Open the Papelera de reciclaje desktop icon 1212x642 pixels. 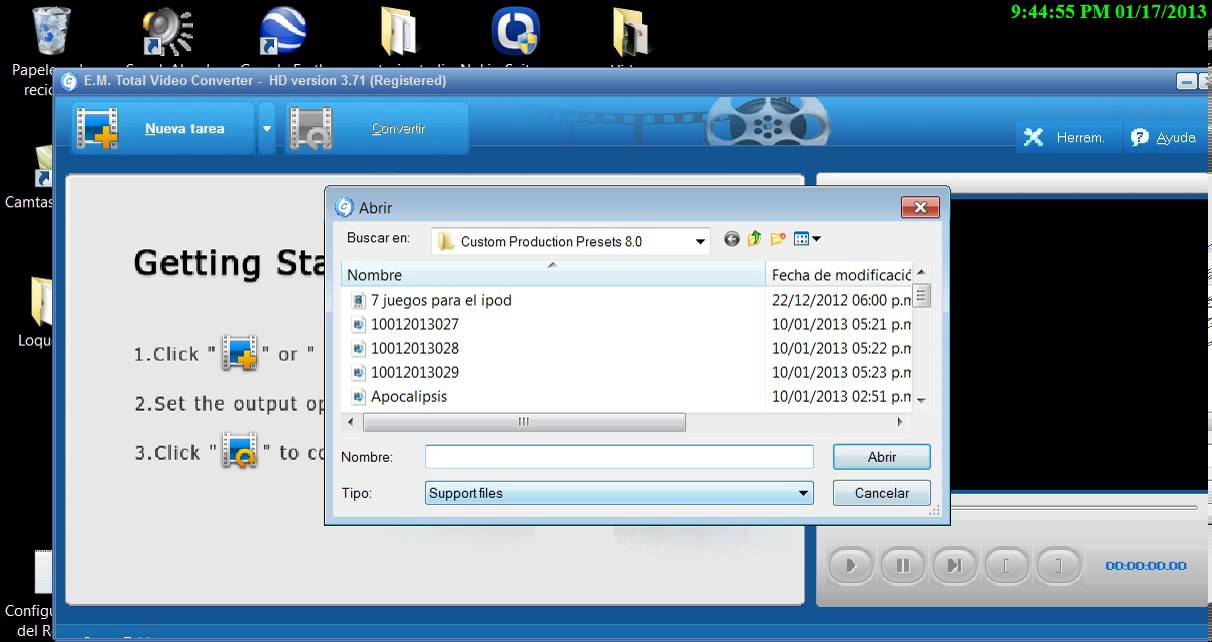(51, 32)
